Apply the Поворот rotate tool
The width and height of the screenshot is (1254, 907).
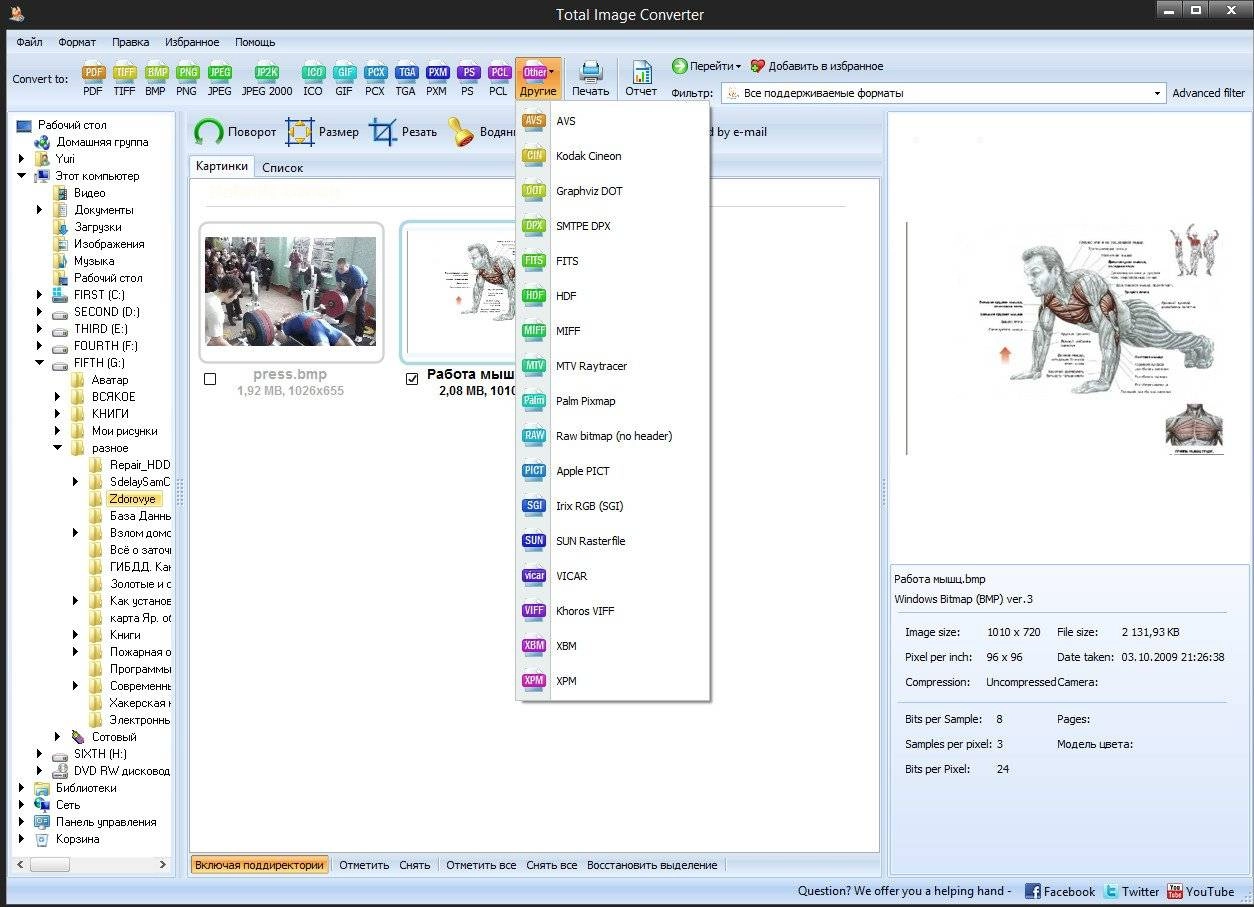[235, 132]
